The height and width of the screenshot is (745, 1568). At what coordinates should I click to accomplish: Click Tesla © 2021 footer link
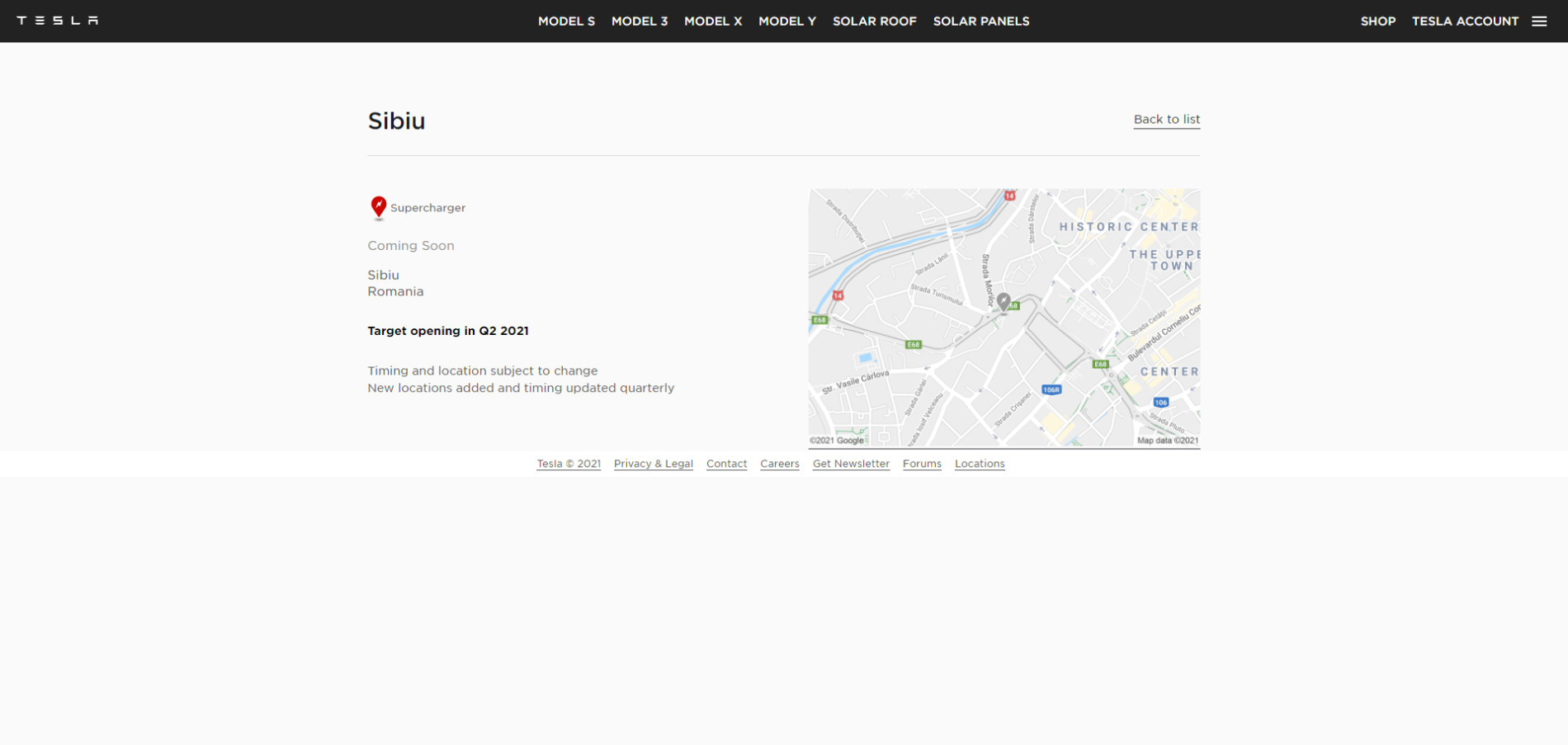pyautogui.click(x=569, y=464)
